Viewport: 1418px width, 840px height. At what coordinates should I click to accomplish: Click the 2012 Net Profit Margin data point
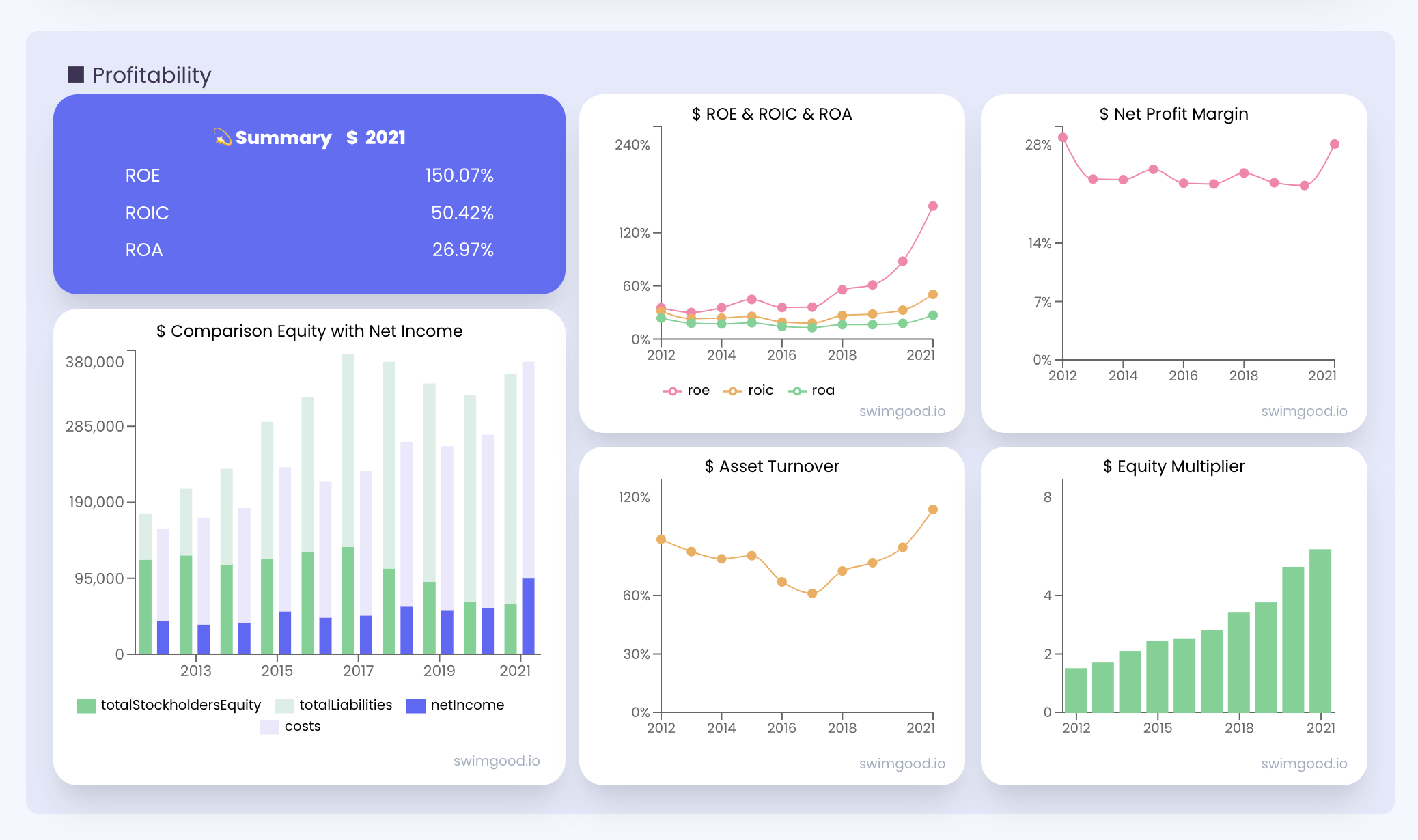(1063, 137)
